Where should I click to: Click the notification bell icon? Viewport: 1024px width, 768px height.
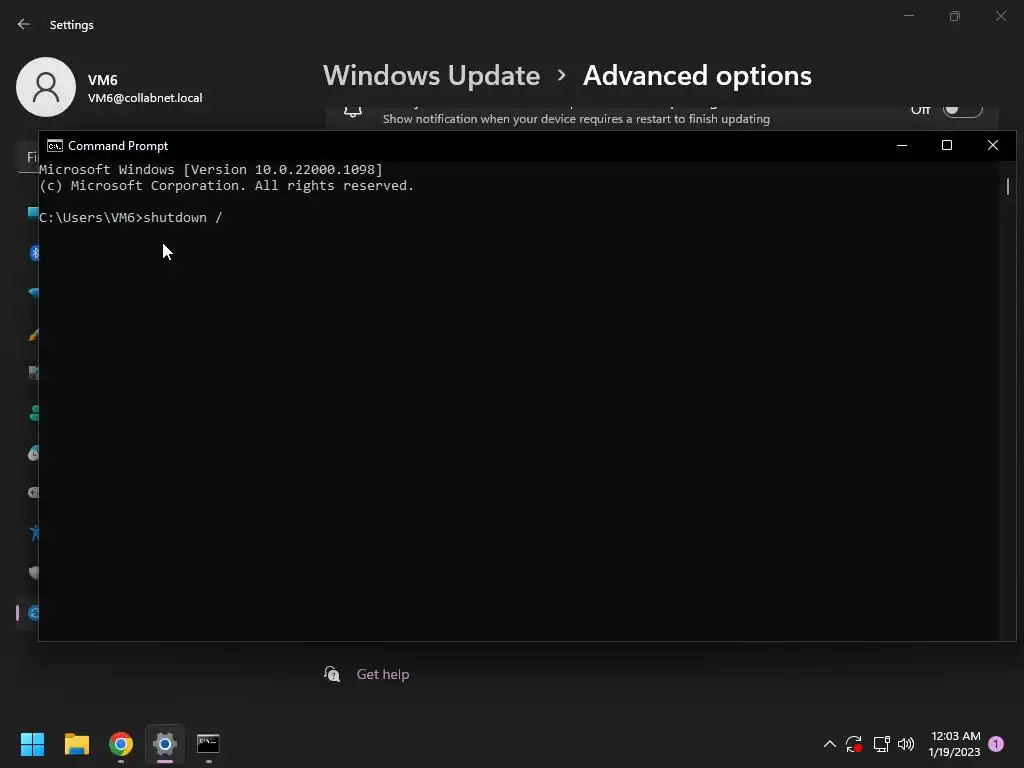[x=353, y=111]
